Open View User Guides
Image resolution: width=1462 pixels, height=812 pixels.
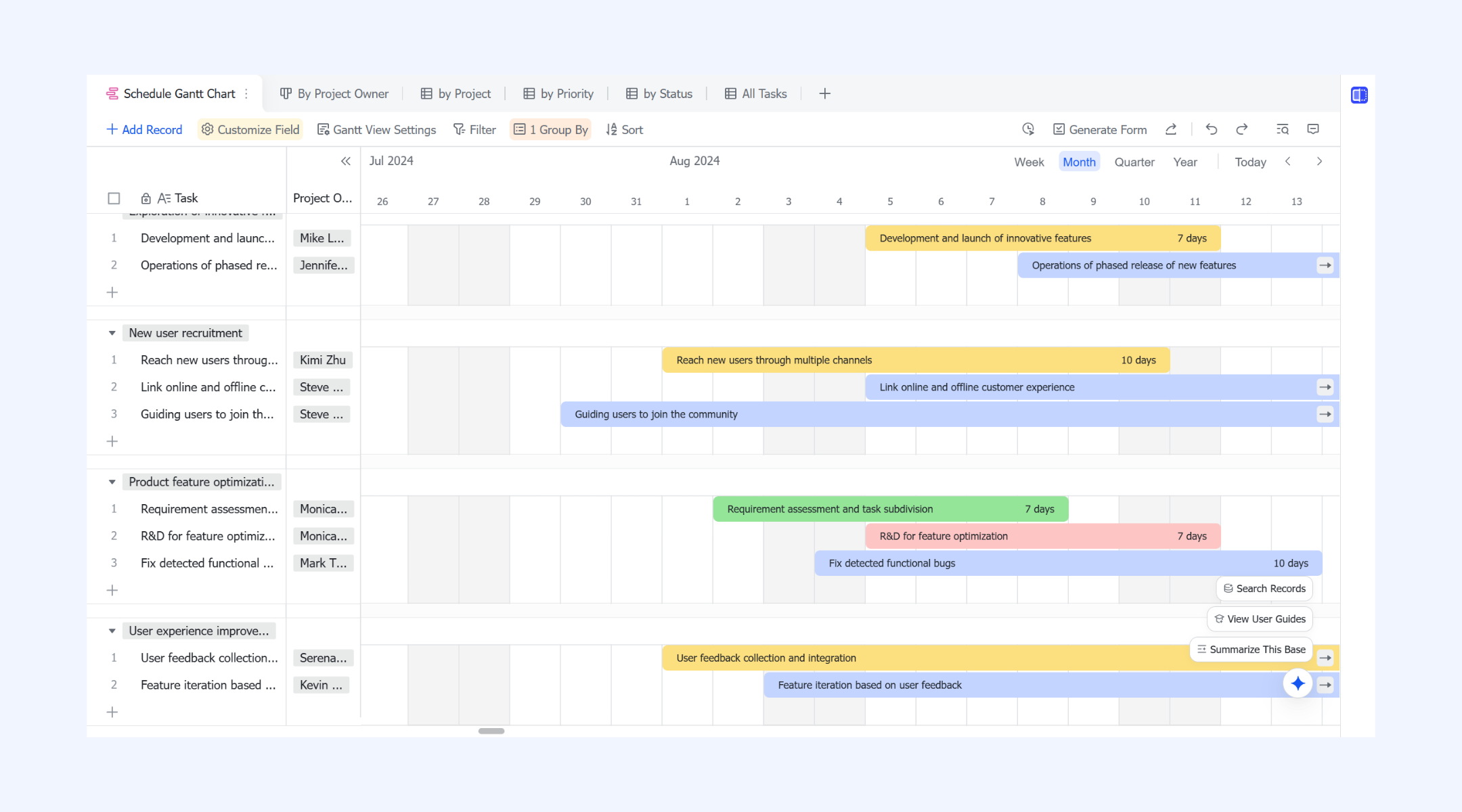(x=1260, y=619)
